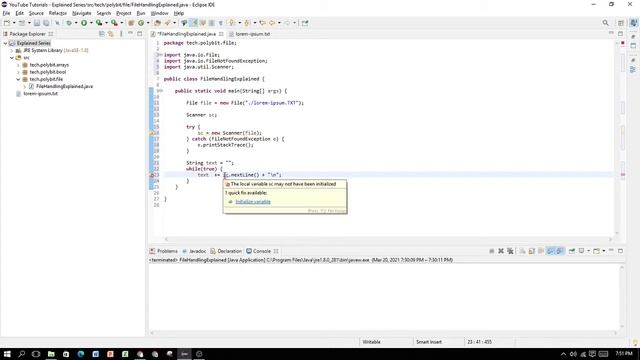This screenshot has height=360, width=640.
Task: Collapse the Explained Series project
Action: (x=5, y=43)
